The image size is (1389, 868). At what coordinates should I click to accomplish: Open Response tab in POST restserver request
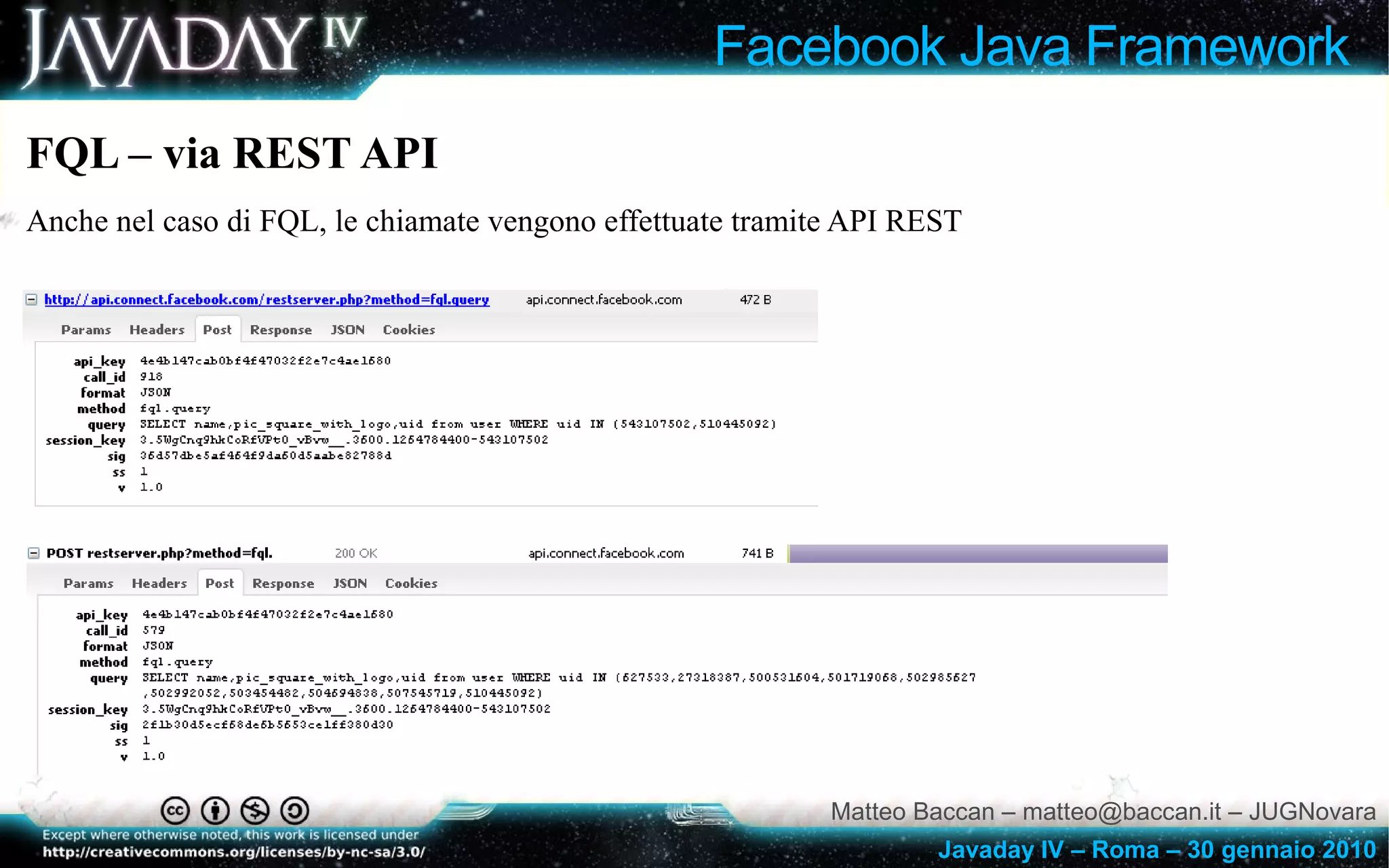click(283, 584)
